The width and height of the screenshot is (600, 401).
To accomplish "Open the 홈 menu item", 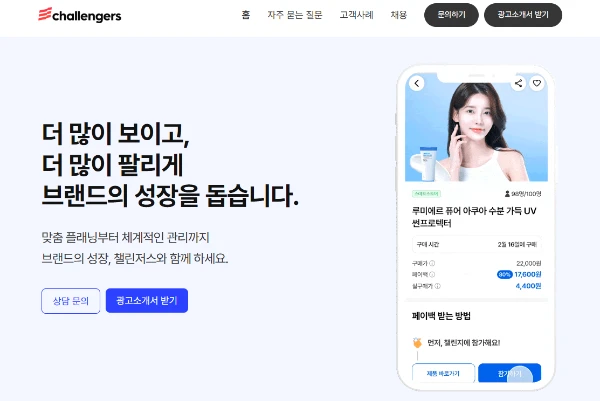I will coord(246,15).
